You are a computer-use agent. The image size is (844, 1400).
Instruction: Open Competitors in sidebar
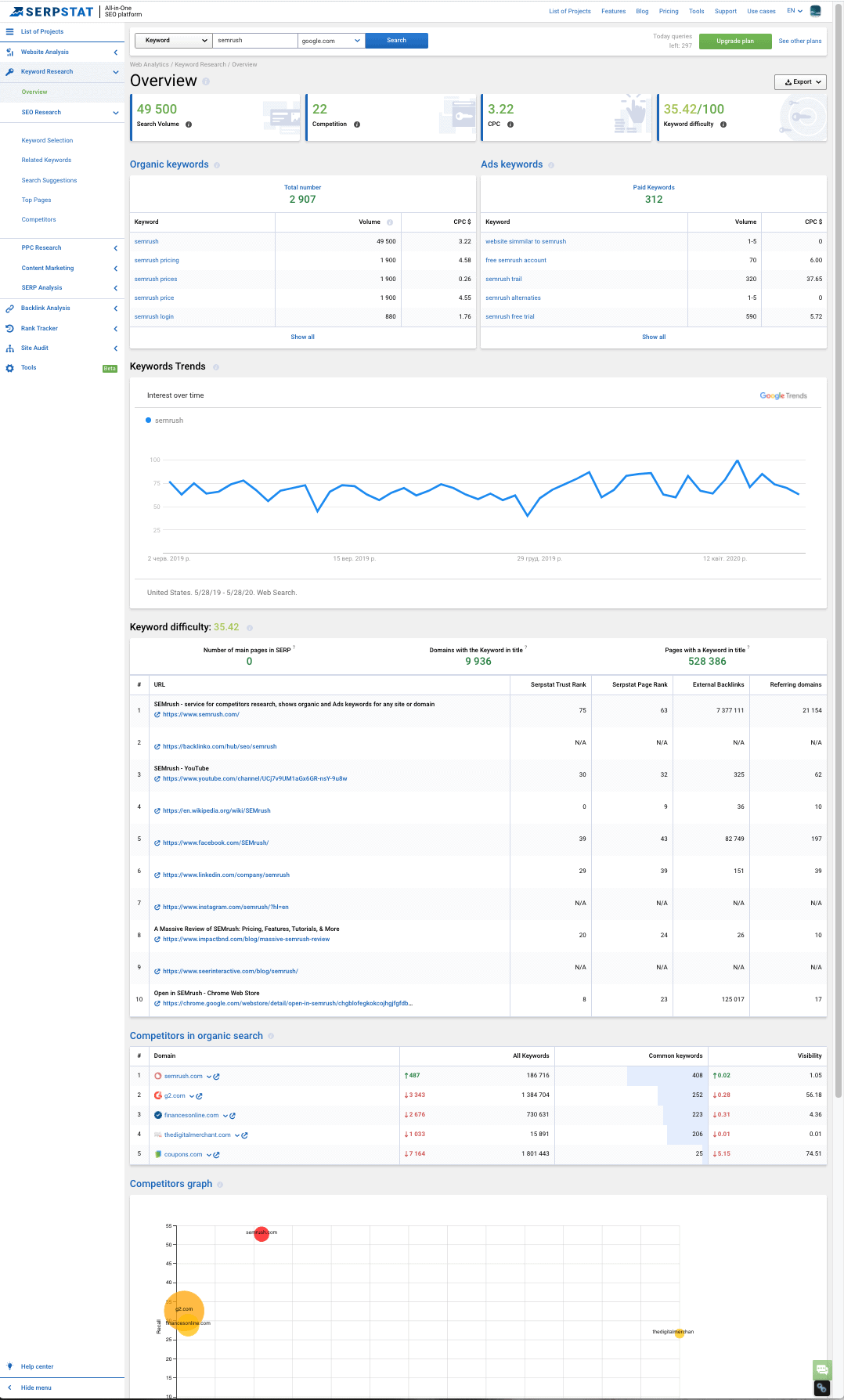pyautogui.click(x=38, y=220)
